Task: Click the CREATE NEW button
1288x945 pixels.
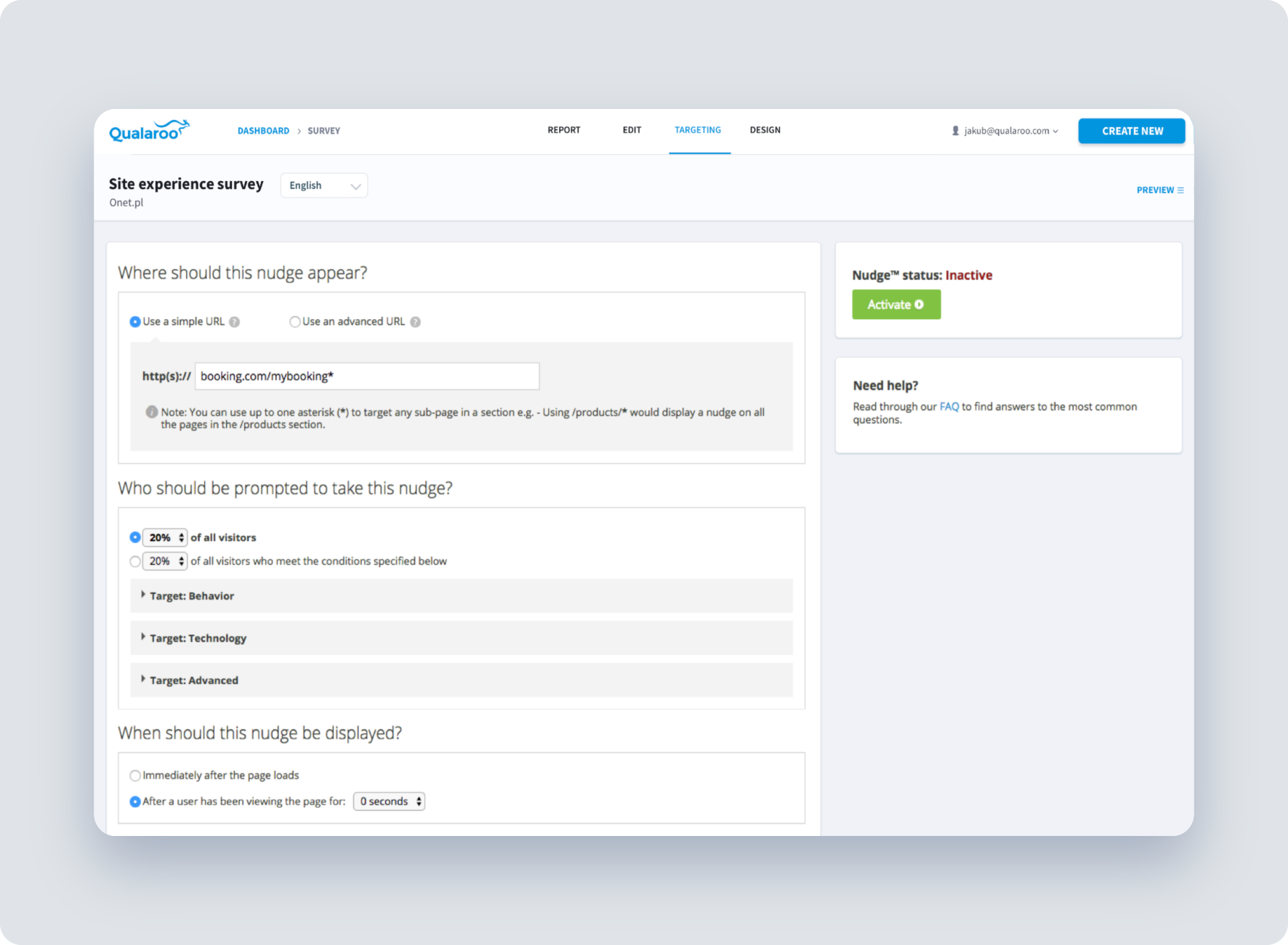Action: 1131,131
